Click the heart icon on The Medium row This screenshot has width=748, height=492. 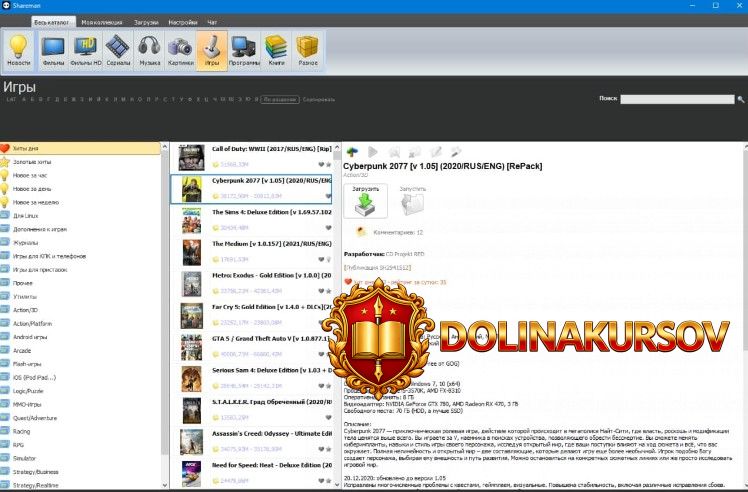point(321,259)
